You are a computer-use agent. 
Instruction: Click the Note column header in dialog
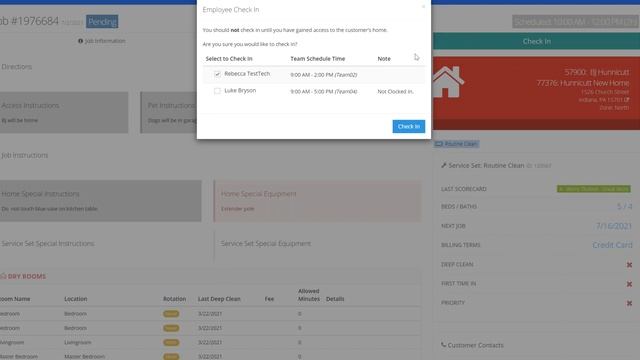coord(384,59)
